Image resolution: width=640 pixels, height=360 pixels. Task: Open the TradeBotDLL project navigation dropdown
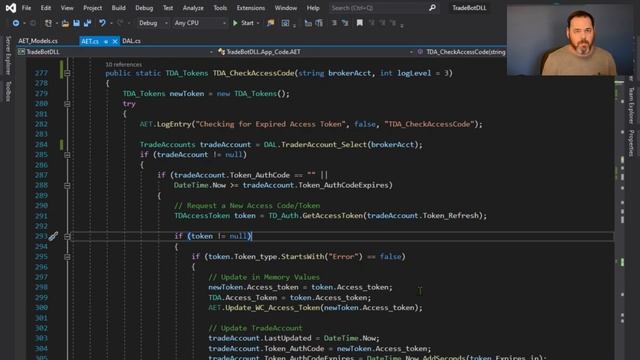point(116,52)
